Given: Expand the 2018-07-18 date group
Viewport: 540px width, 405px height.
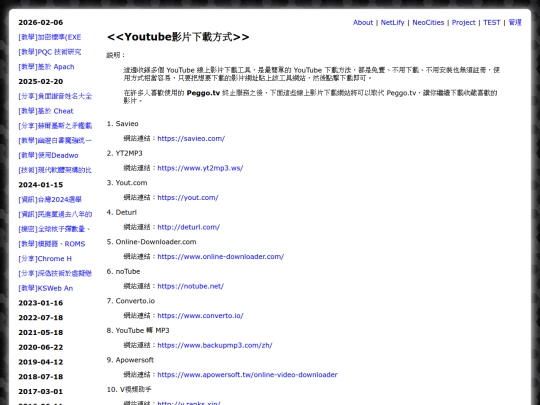Looking at the screenshot, I should tap(41, 377).
